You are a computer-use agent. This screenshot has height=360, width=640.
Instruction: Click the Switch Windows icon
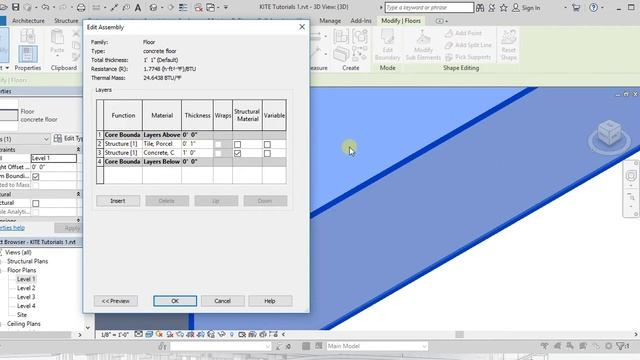(211, 7)
